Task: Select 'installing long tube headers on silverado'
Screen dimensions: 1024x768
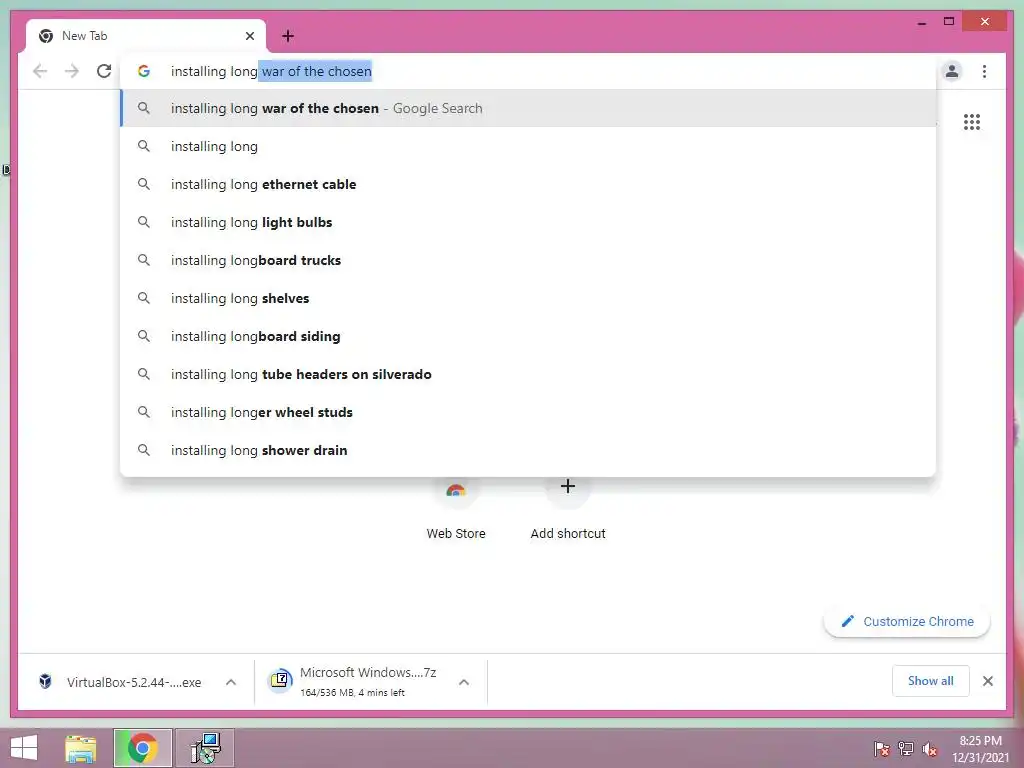Action: click(528, 374)
